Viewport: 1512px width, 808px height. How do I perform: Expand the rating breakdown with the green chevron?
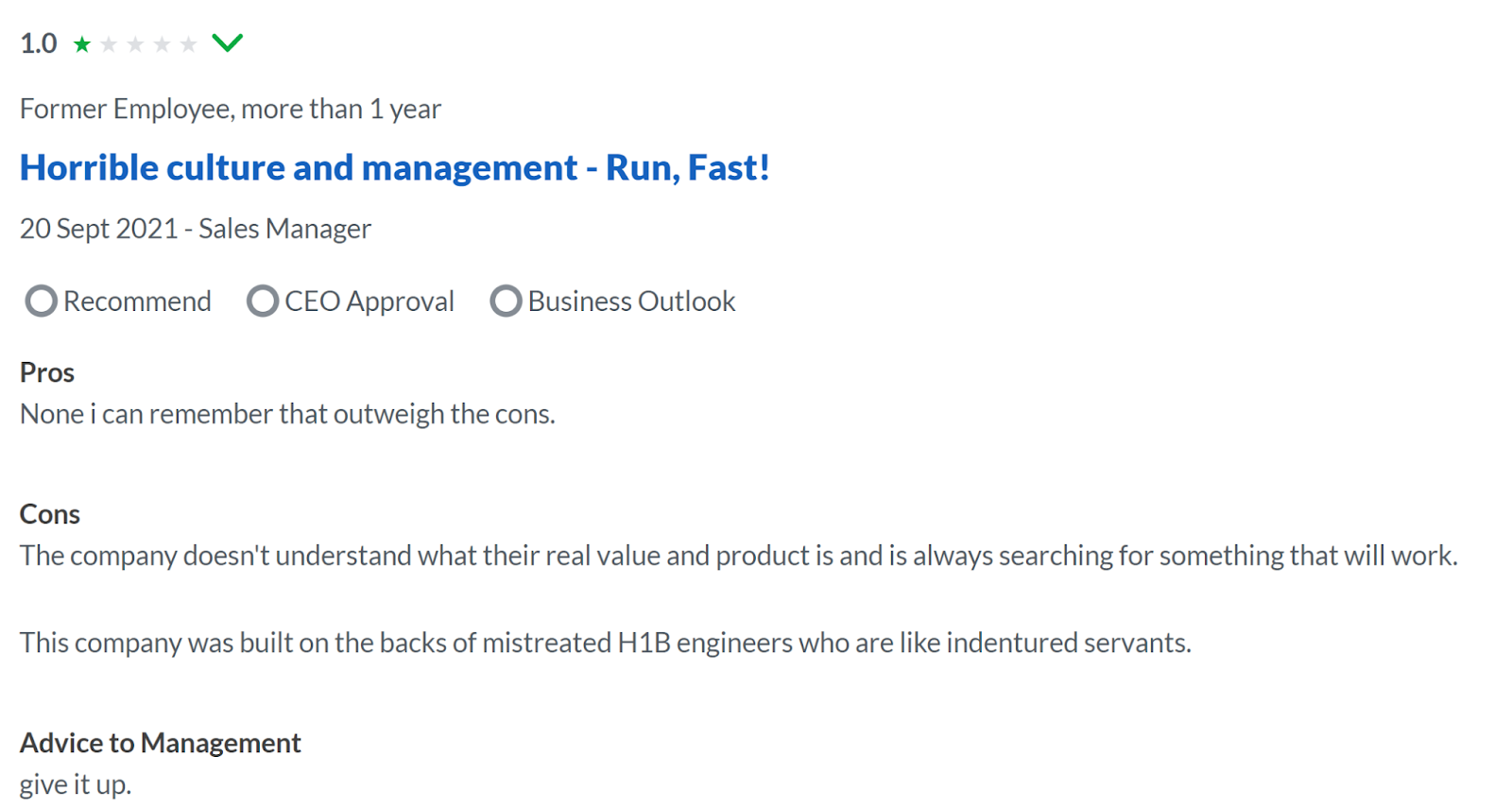[228, 43]
